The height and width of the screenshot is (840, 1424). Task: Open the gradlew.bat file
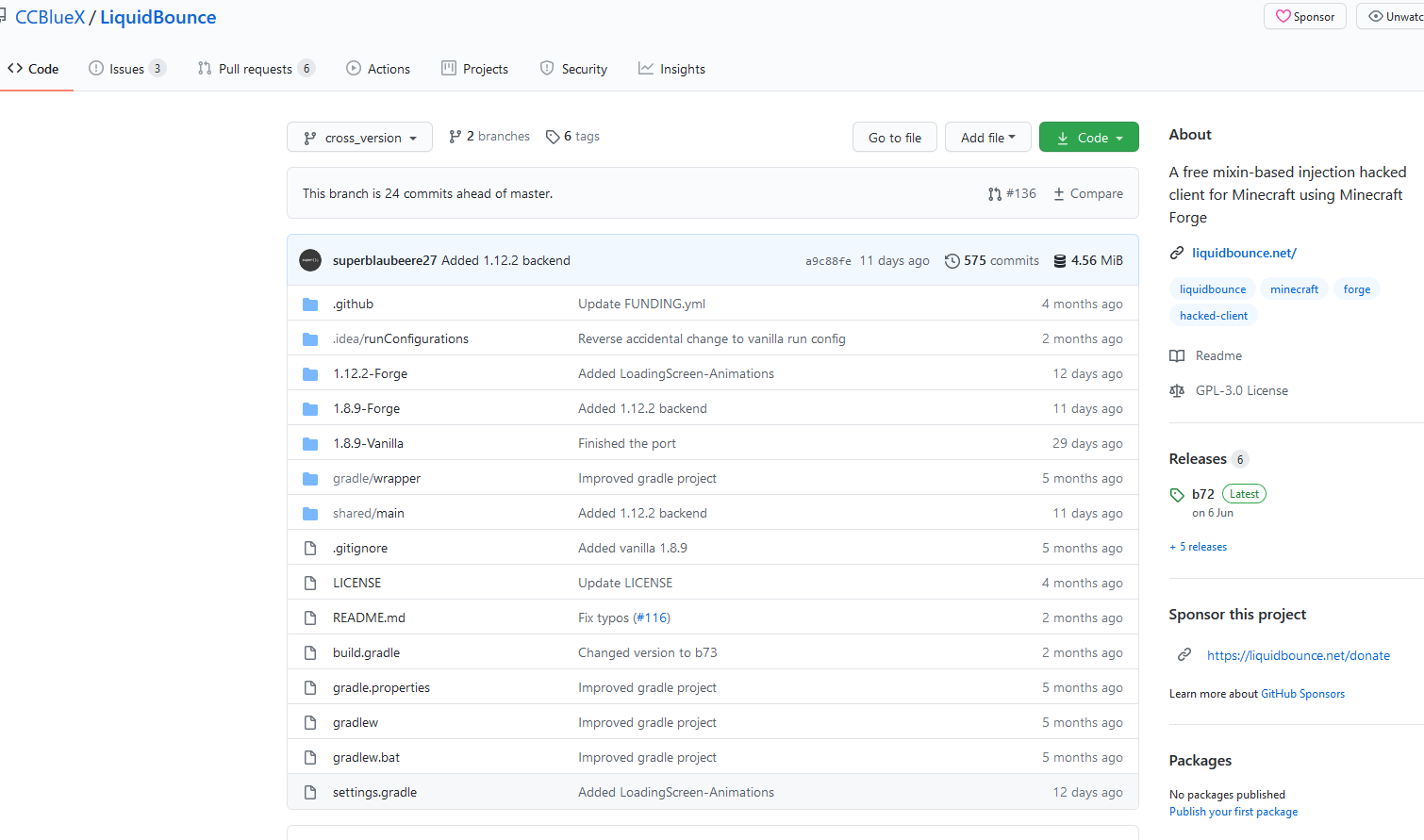tap(366, 757)
